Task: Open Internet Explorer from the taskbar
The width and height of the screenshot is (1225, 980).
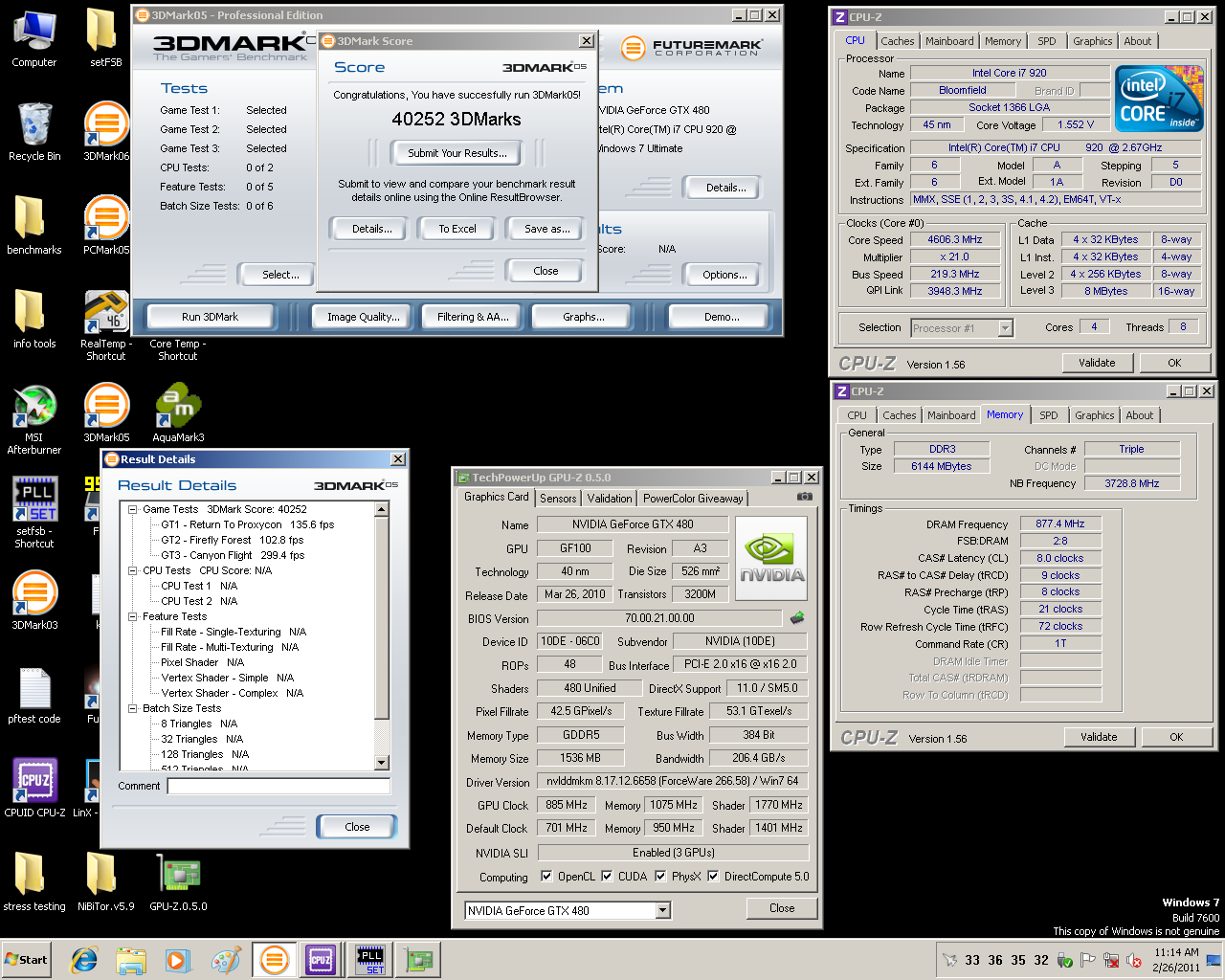Action: point(84,959)
